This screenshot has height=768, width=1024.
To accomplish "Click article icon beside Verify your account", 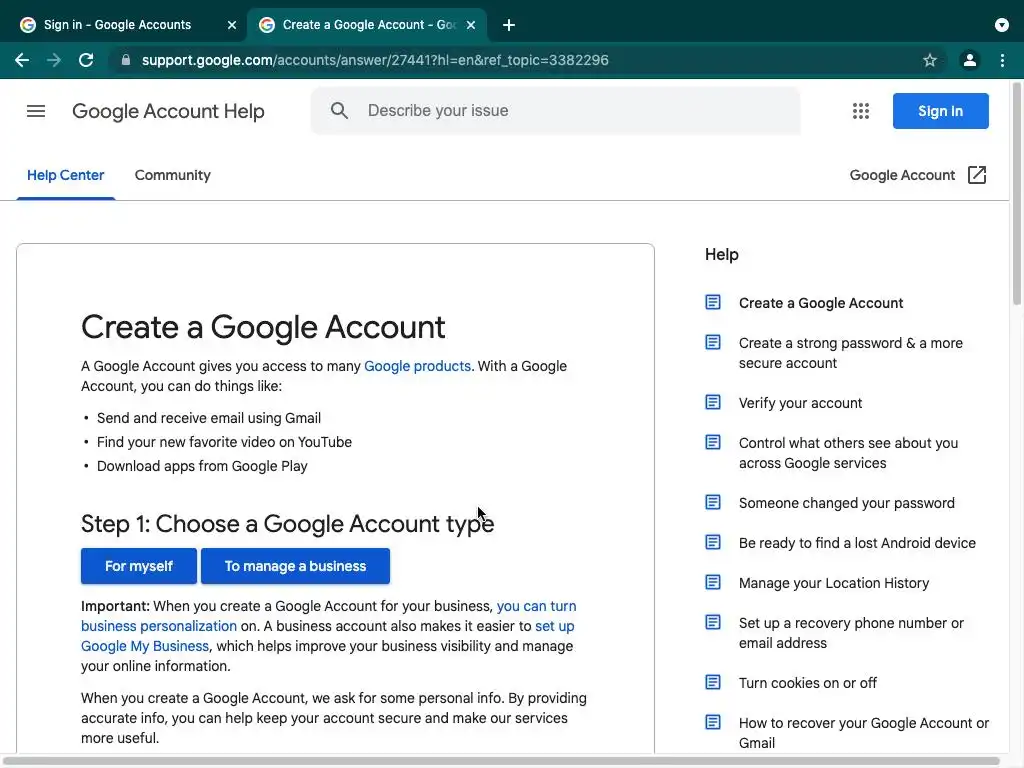I will (713, 402).
